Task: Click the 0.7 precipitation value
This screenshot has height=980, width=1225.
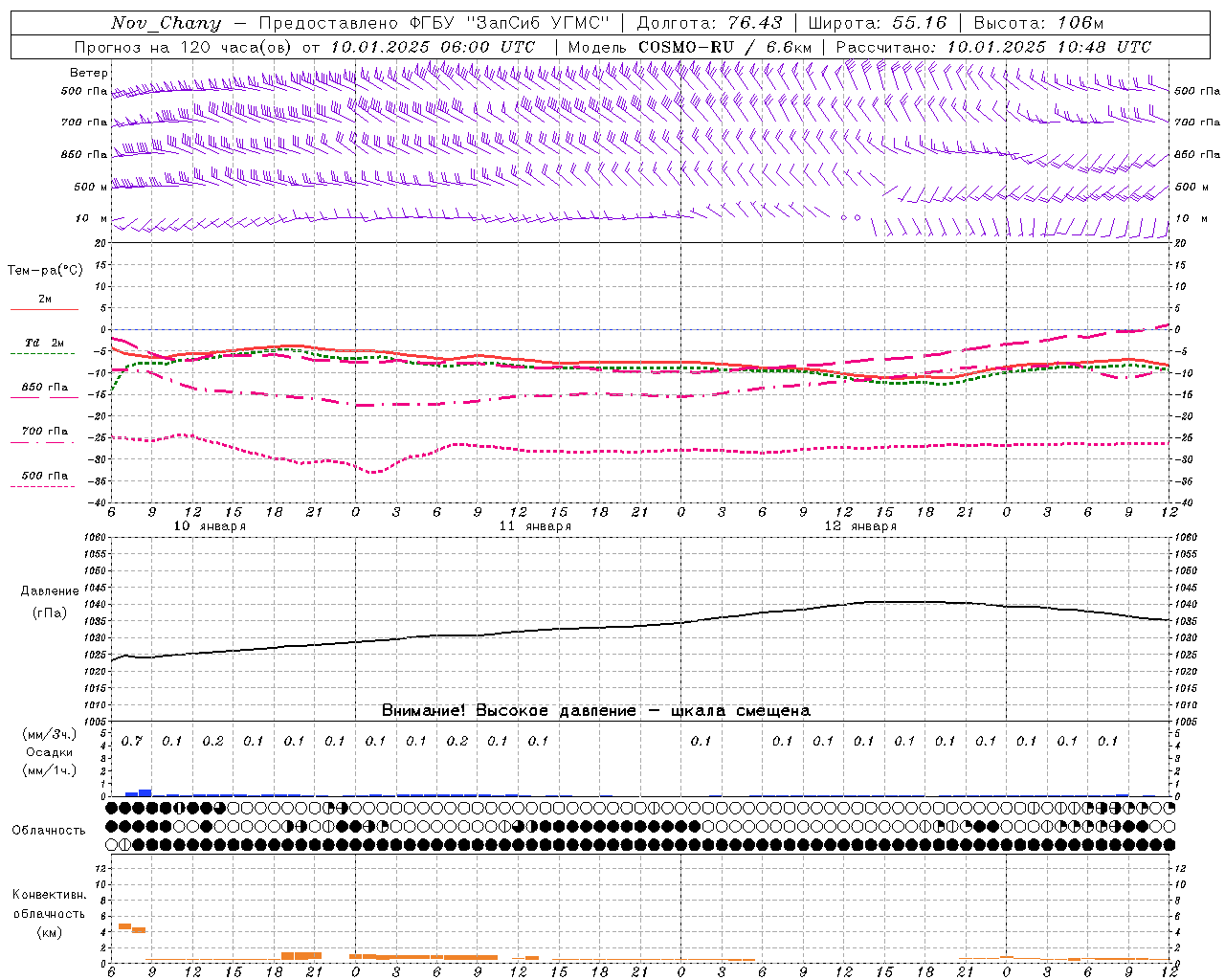Action: coord(131,741)
